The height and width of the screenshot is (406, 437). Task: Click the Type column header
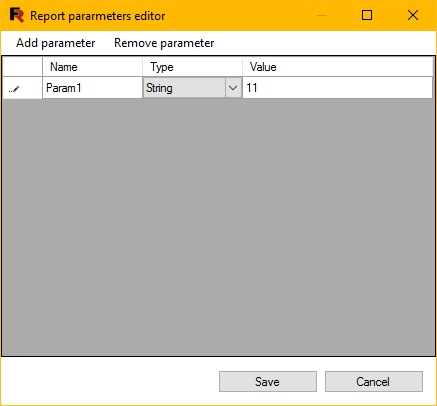click(192, 67)
